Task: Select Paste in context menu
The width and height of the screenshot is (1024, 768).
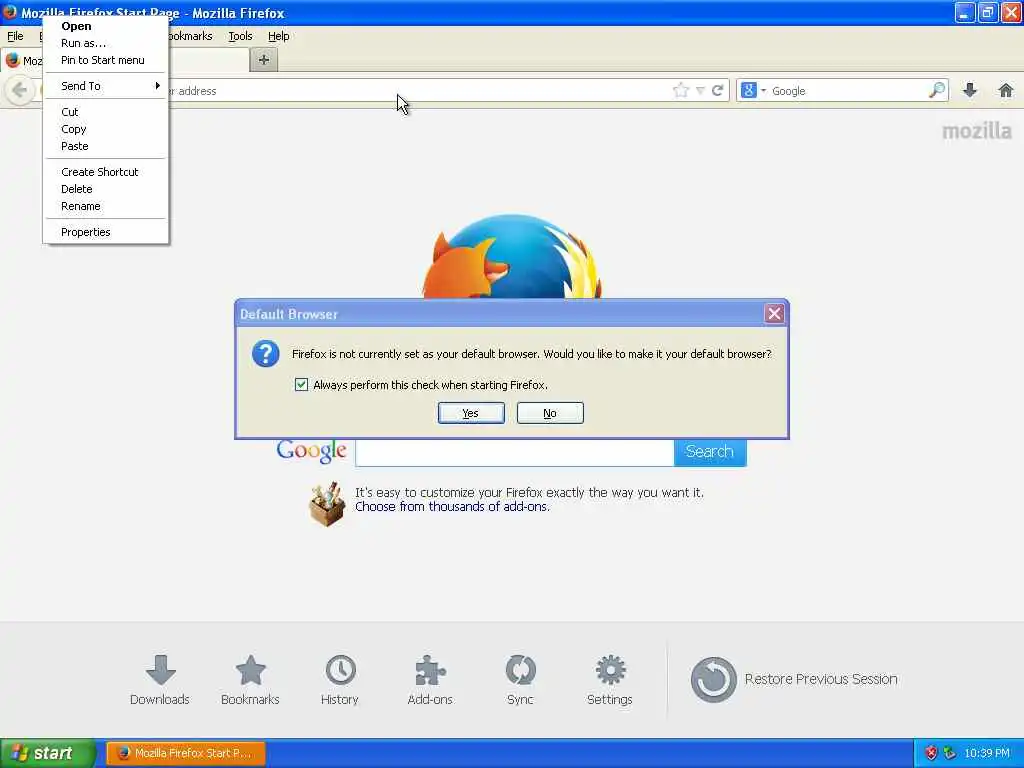Action: pos(106,146)
